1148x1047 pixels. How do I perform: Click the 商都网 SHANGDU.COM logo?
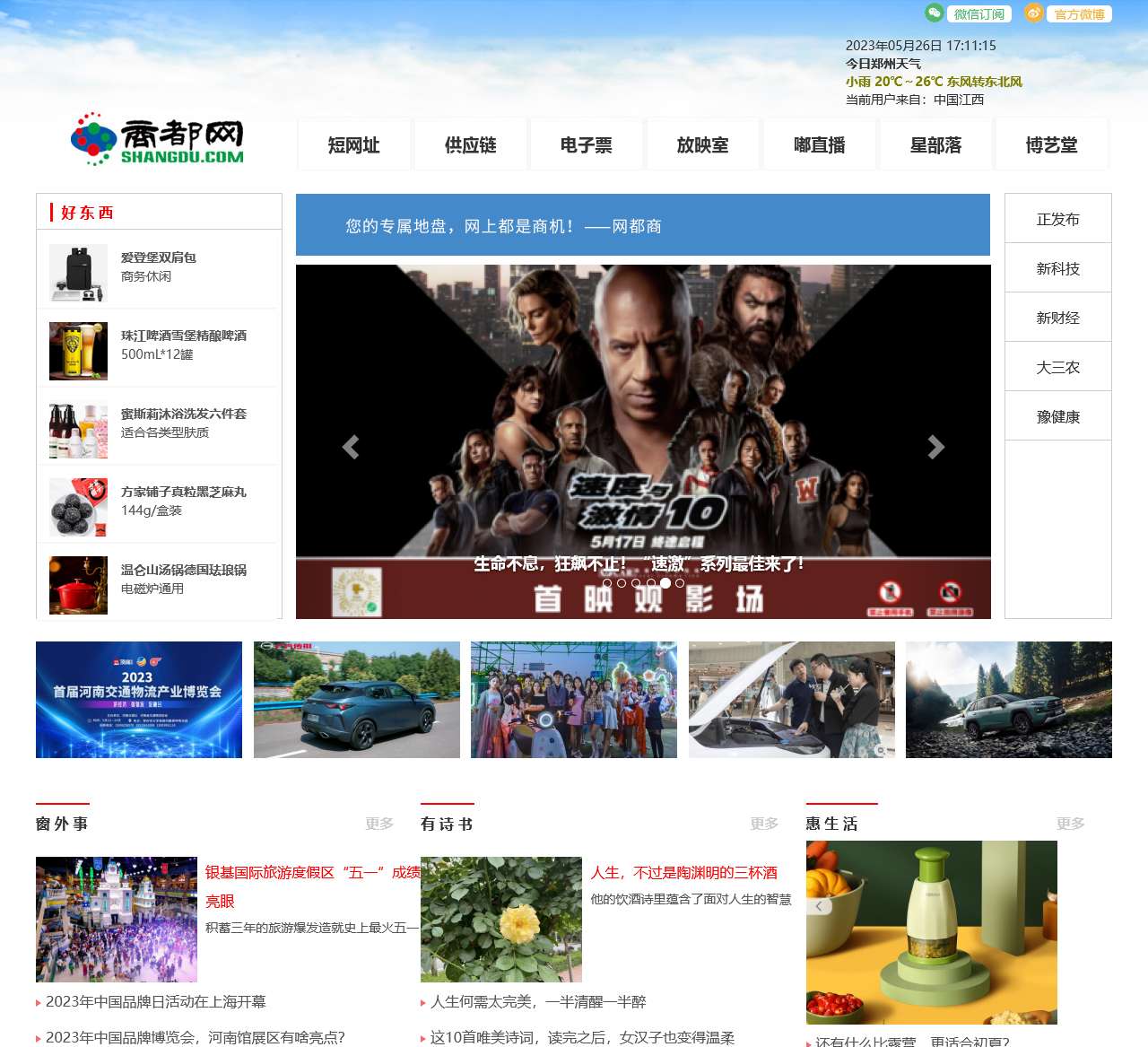(x=157, y=139)
